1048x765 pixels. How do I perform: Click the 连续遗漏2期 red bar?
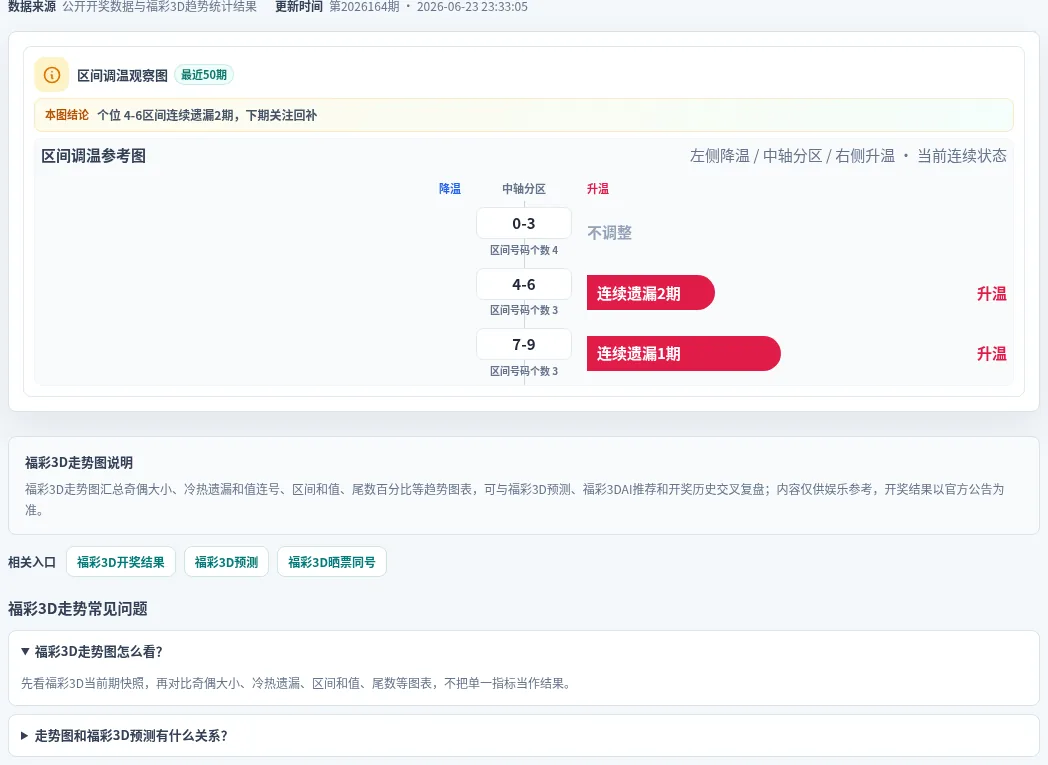(651, 293)
